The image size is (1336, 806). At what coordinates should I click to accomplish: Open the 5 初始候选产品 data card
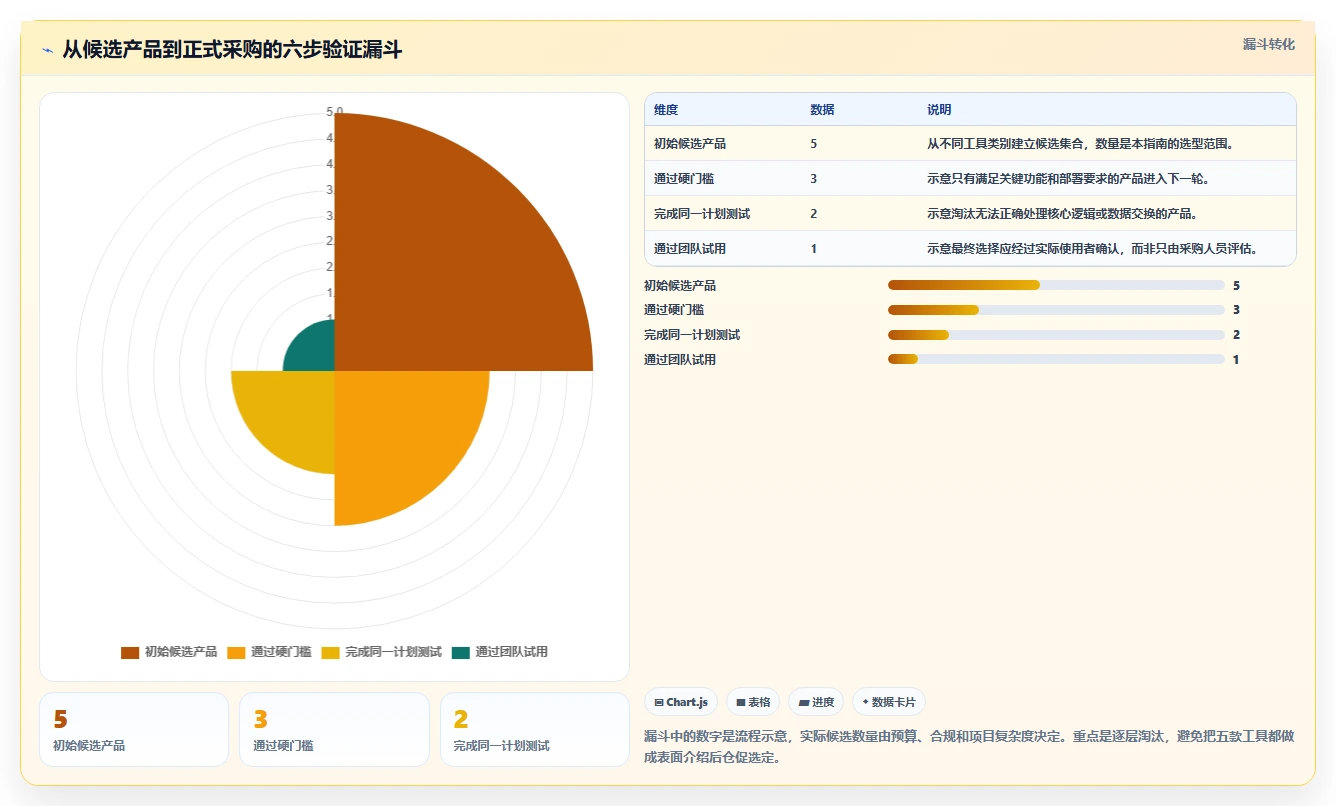click(134, 729)
